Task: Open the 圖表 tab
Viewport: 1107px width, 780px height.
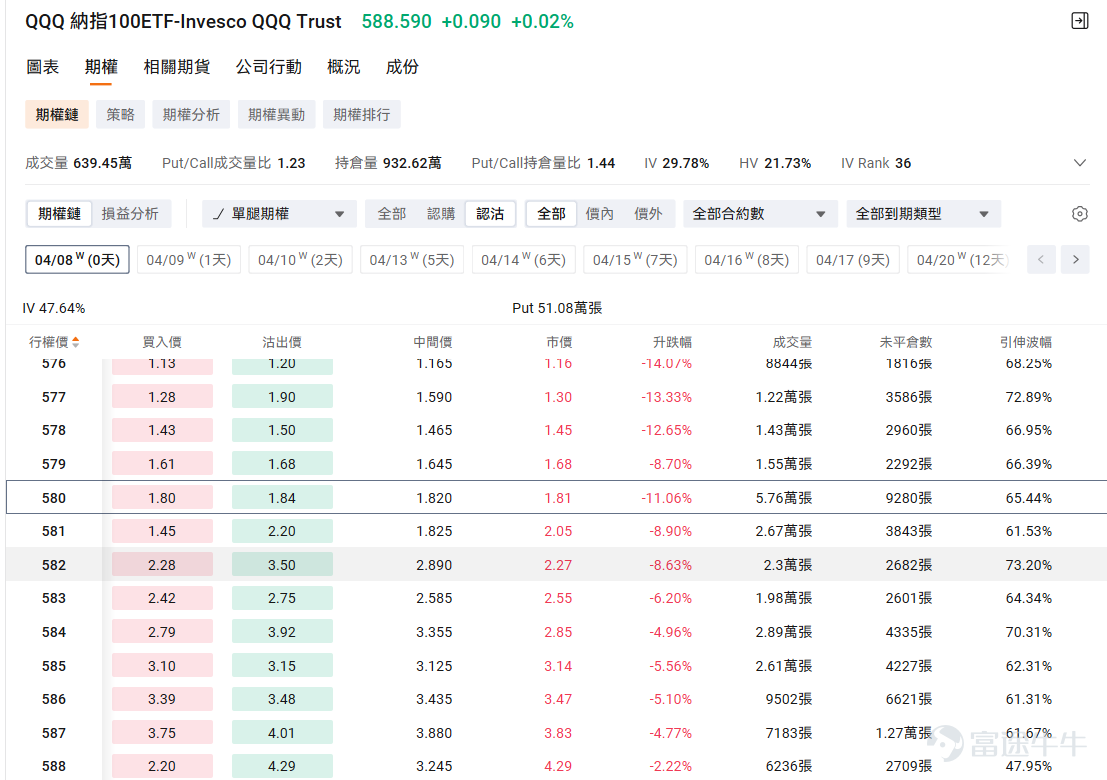Action: 42,67
